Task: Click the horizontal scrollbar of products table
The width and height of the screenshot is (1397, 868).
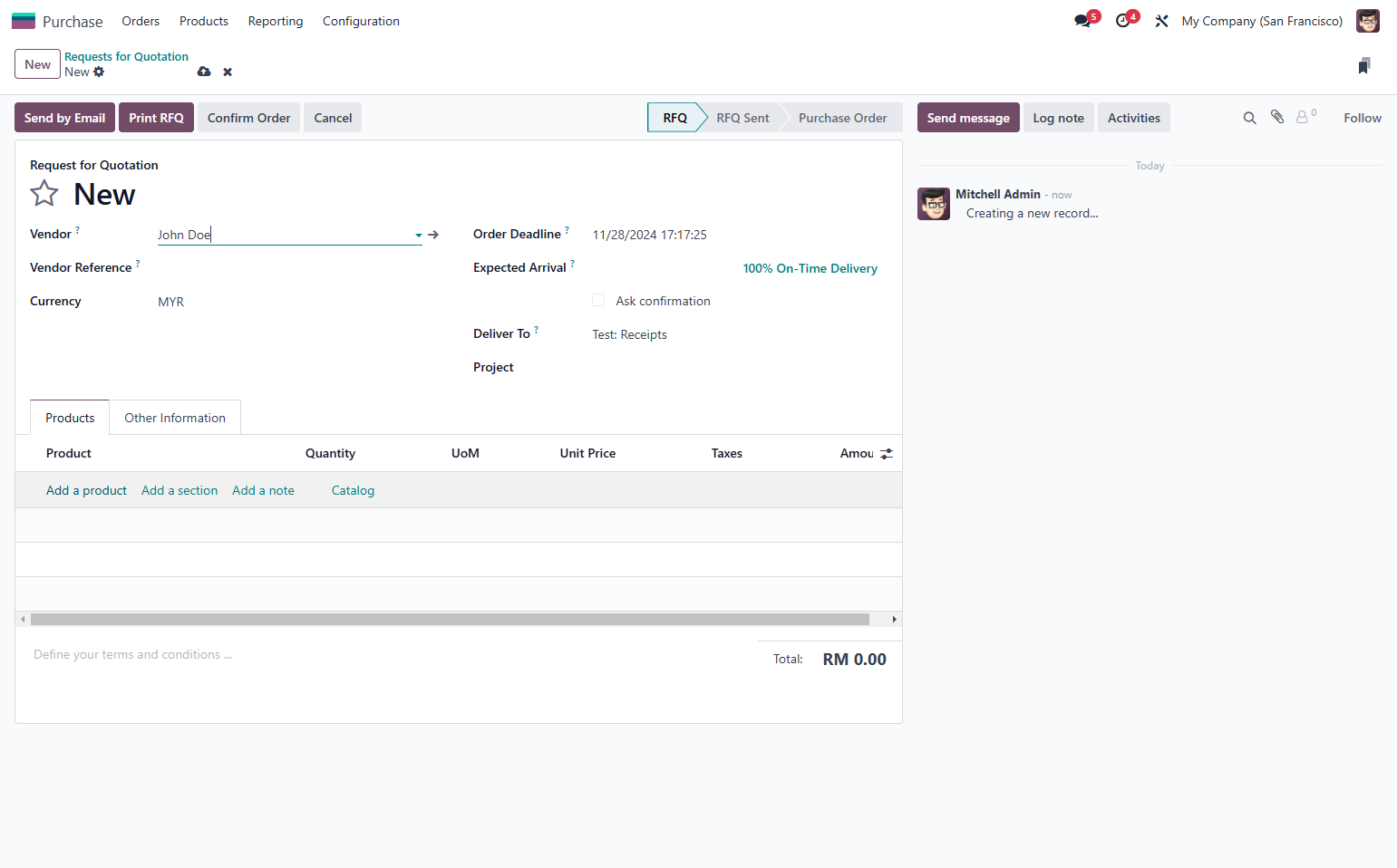Action: 450,620
